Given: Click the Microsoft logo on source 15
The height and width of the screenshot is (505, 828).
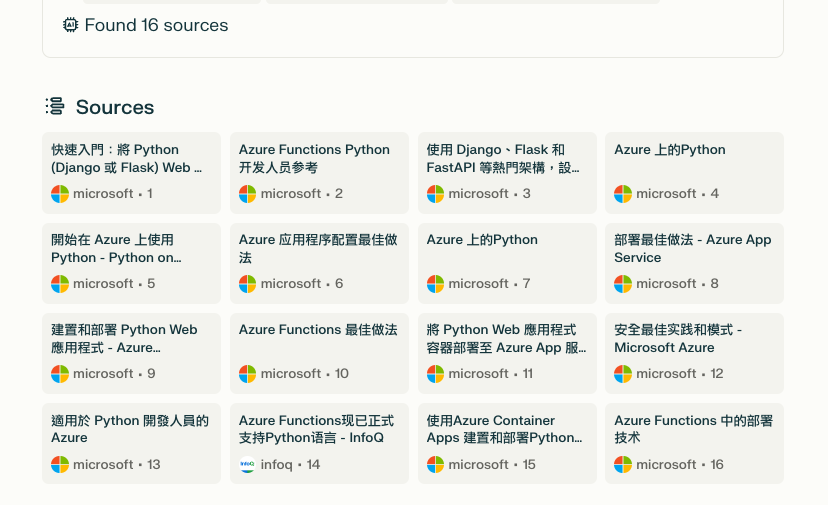Looking at the screenshot, I should click(x=435, y=465).
